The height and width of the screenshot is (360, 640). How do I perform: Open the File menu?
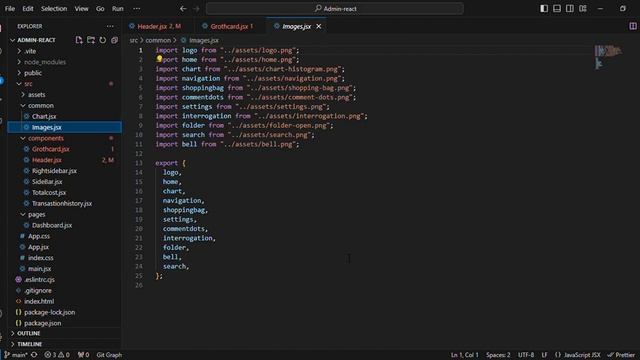coord(10,9)
